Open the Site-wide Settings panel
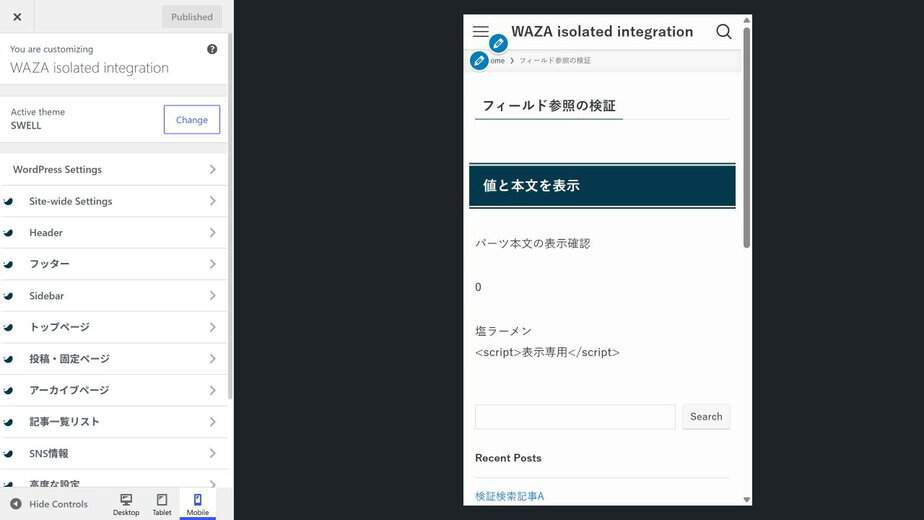 pyautogui.click(x=113, y=202)
